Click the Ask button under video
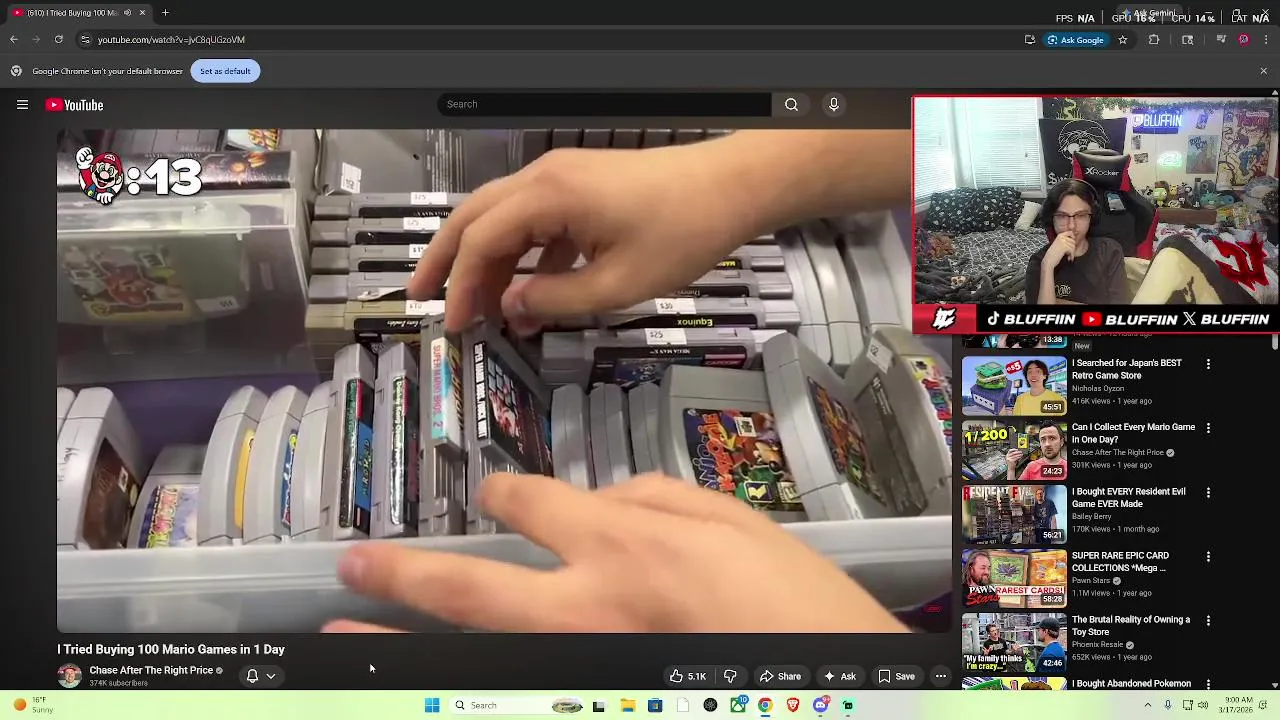 point(839,677)
